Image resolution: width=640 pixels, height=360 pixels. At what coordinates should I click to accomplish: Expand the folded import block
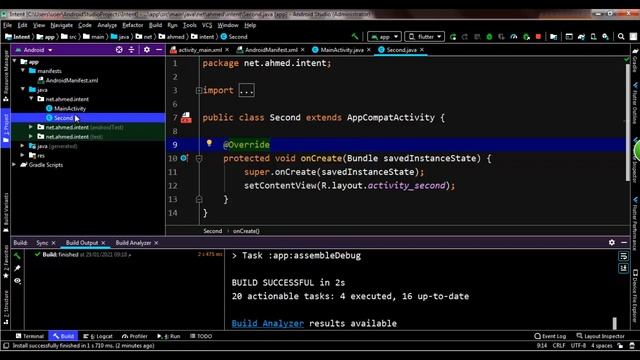click(247, 91)
